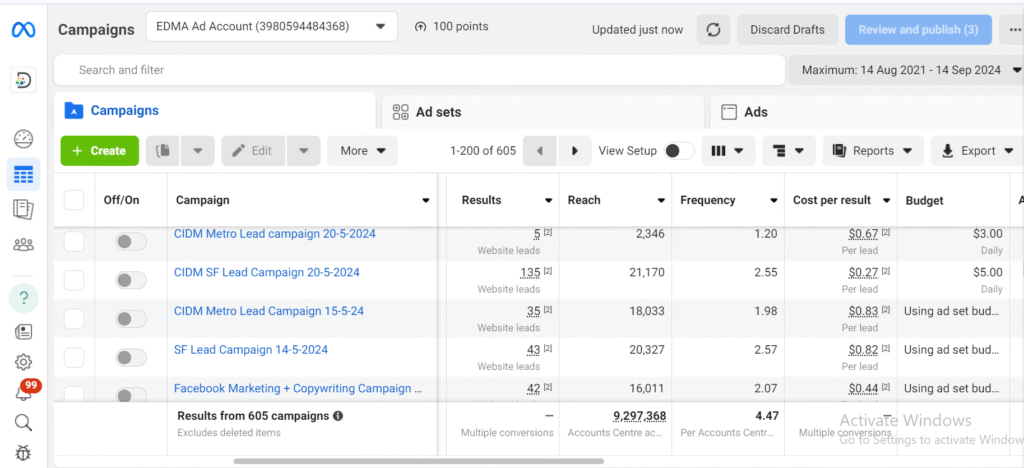
Task: Toggle the View Setup switch
Action: click(679, 151)
